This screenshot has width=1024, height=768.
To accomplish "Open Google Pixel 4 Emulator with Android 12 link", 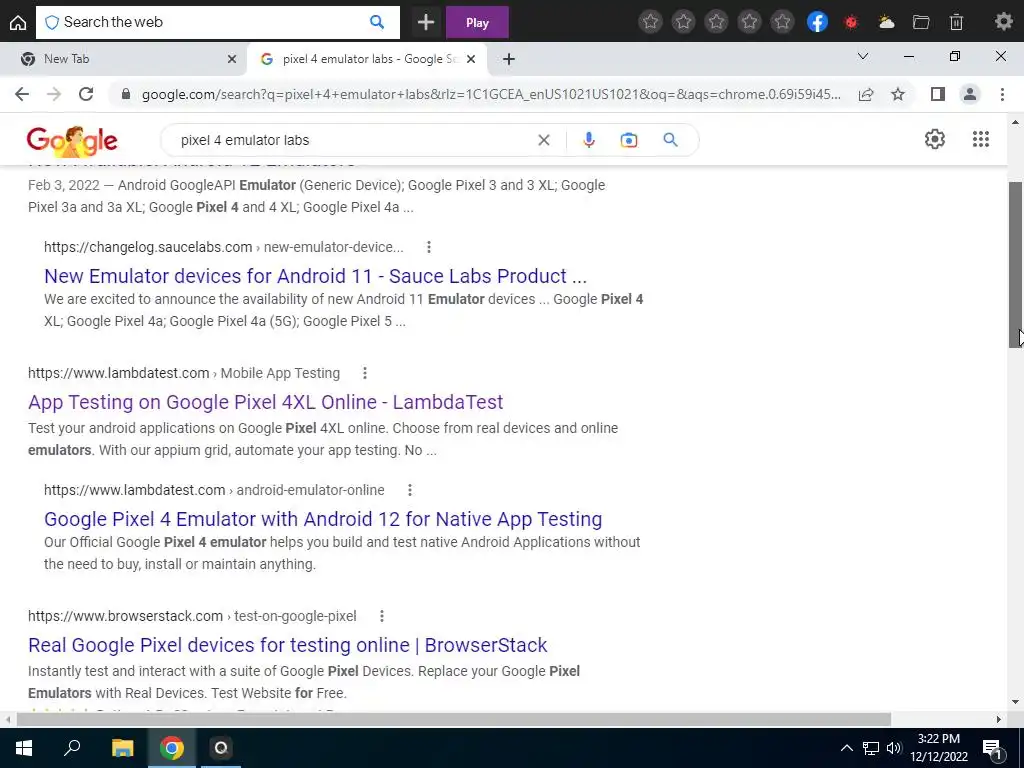I will 323,519.
